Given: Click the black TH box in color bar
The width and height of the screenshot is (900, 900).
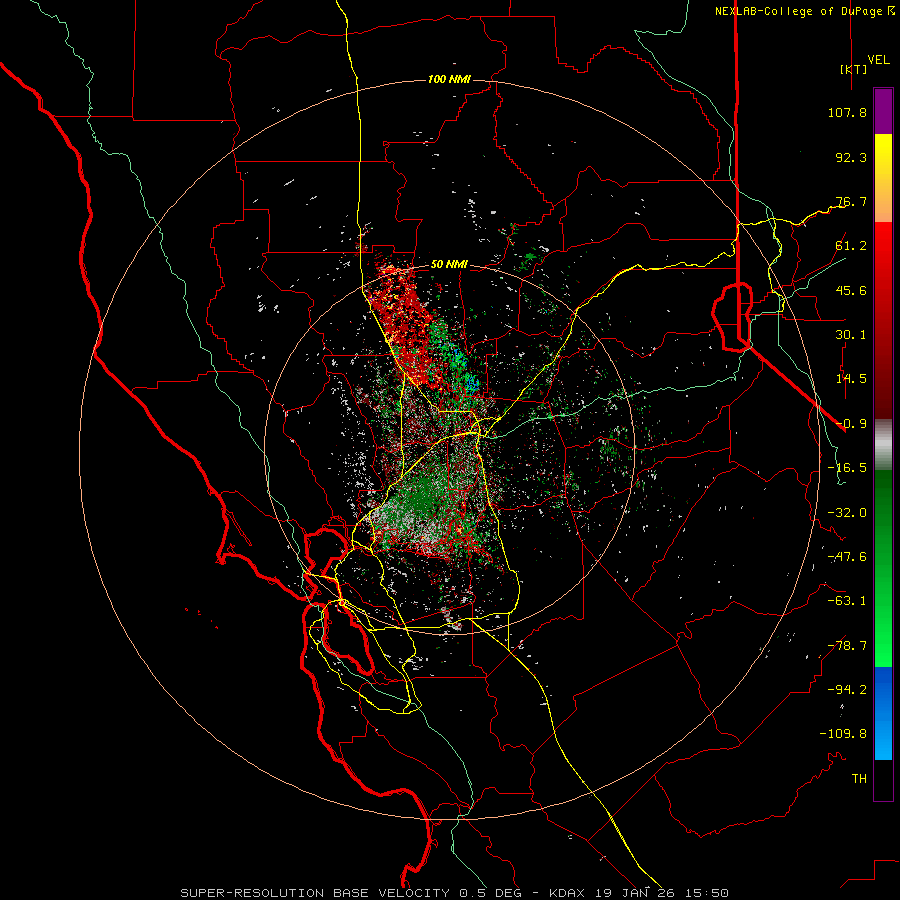Looking at the screenshot, I should pyautogui.click(x=883, y=780).
